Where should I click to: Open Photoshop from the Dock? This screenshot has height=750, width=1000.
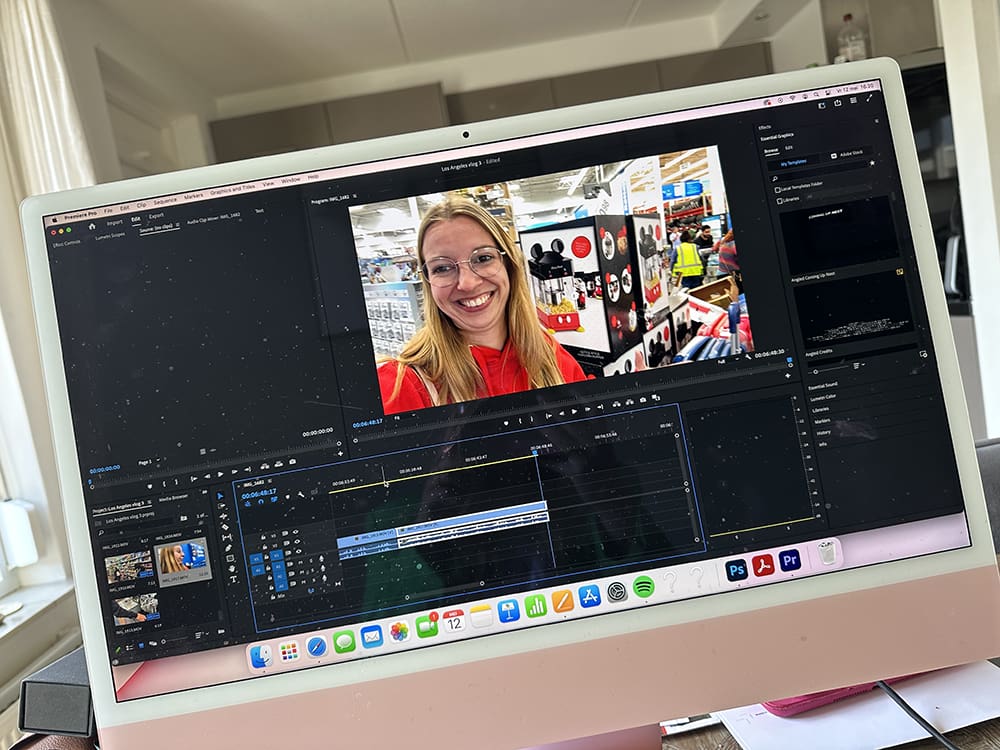pyautogui.click(x=737, y=570)
